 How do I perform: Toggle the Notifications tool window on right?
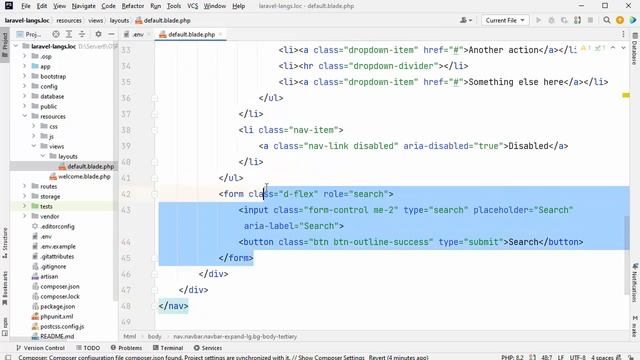pyautogui.click(x=635, y=283)
